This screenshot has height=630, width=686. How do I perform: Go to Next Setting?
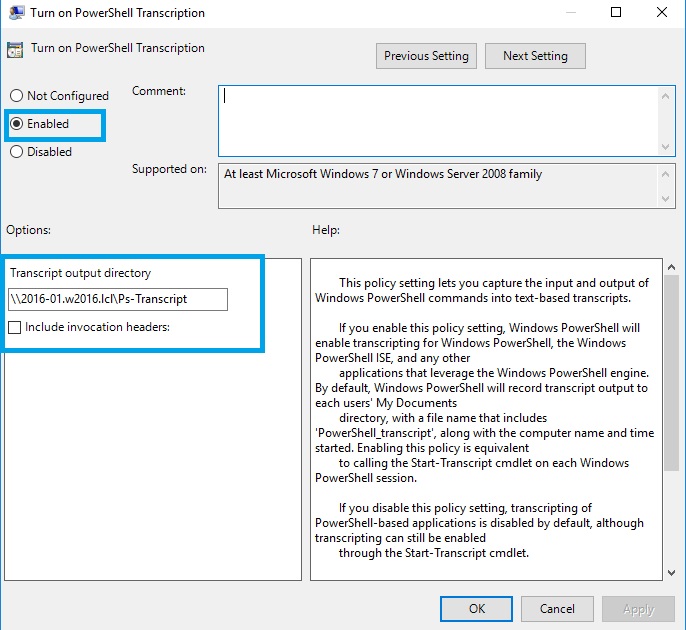pyautogui.click(x=535, y=56)
